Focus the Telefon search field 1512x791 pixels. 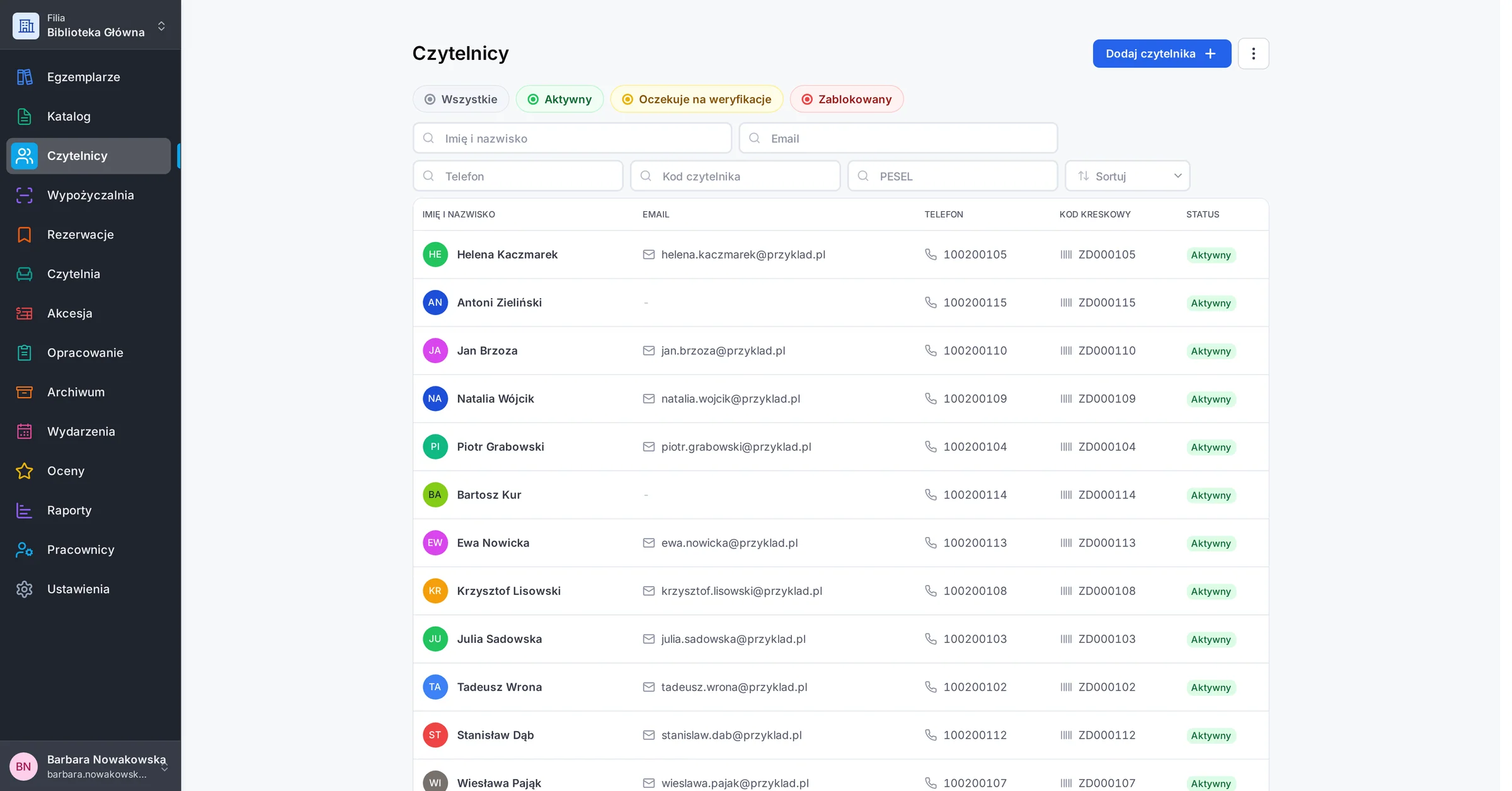point(518,176)
